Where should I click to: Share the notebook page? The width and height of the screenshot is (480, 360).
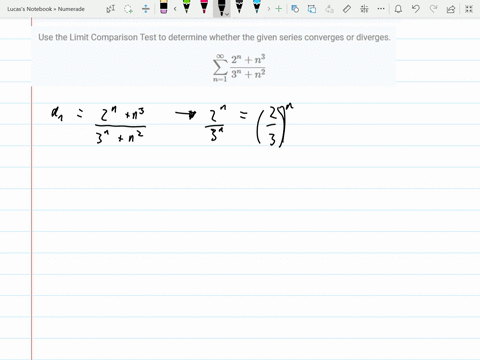451,9
